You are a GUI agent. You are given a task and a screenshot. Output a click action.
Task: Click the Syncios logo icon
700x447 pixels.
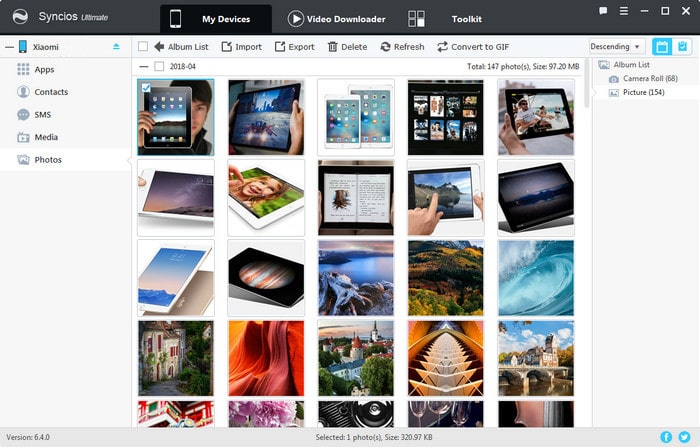20,17
